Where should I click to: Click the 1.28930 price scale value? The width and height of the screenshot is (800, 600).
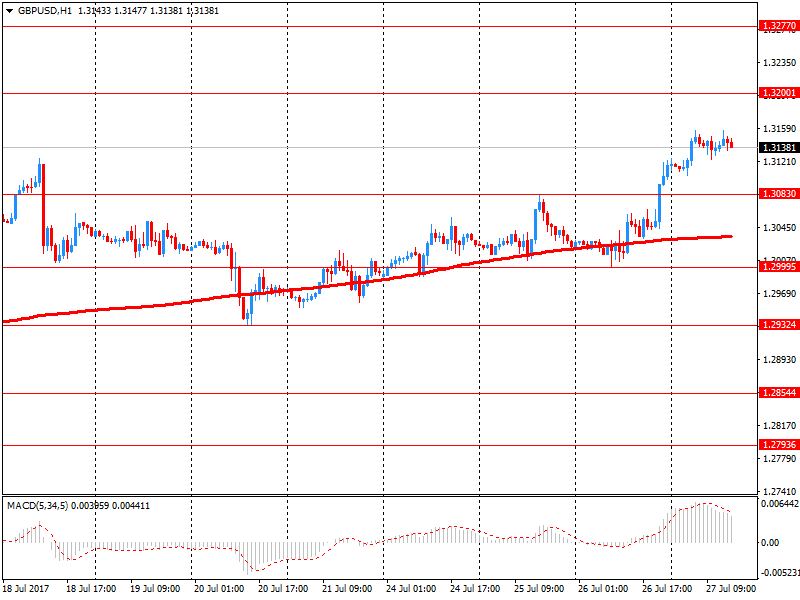click(780, 360)
